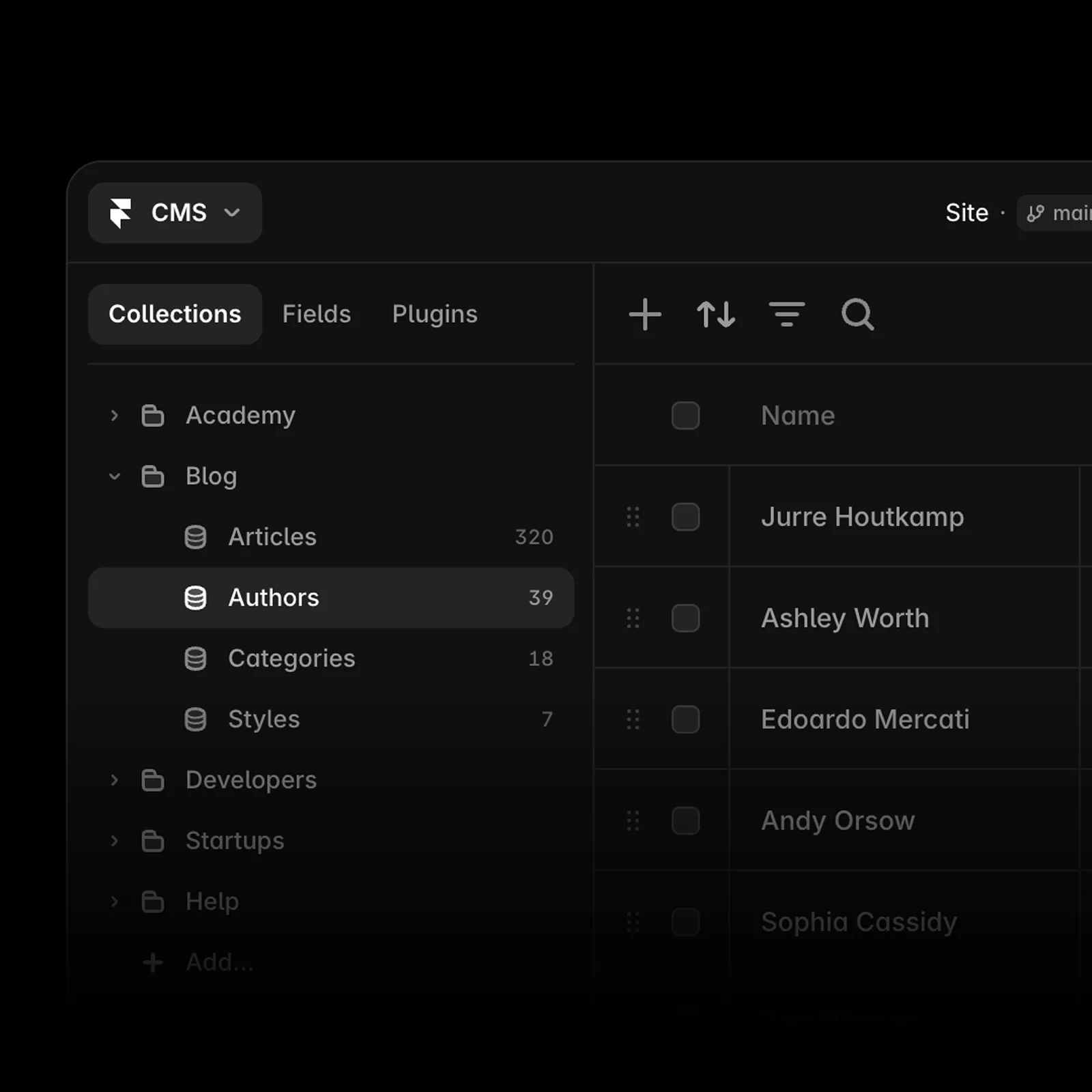
Task: Check the Ashley Worth row checkbox
Action: 685,618
